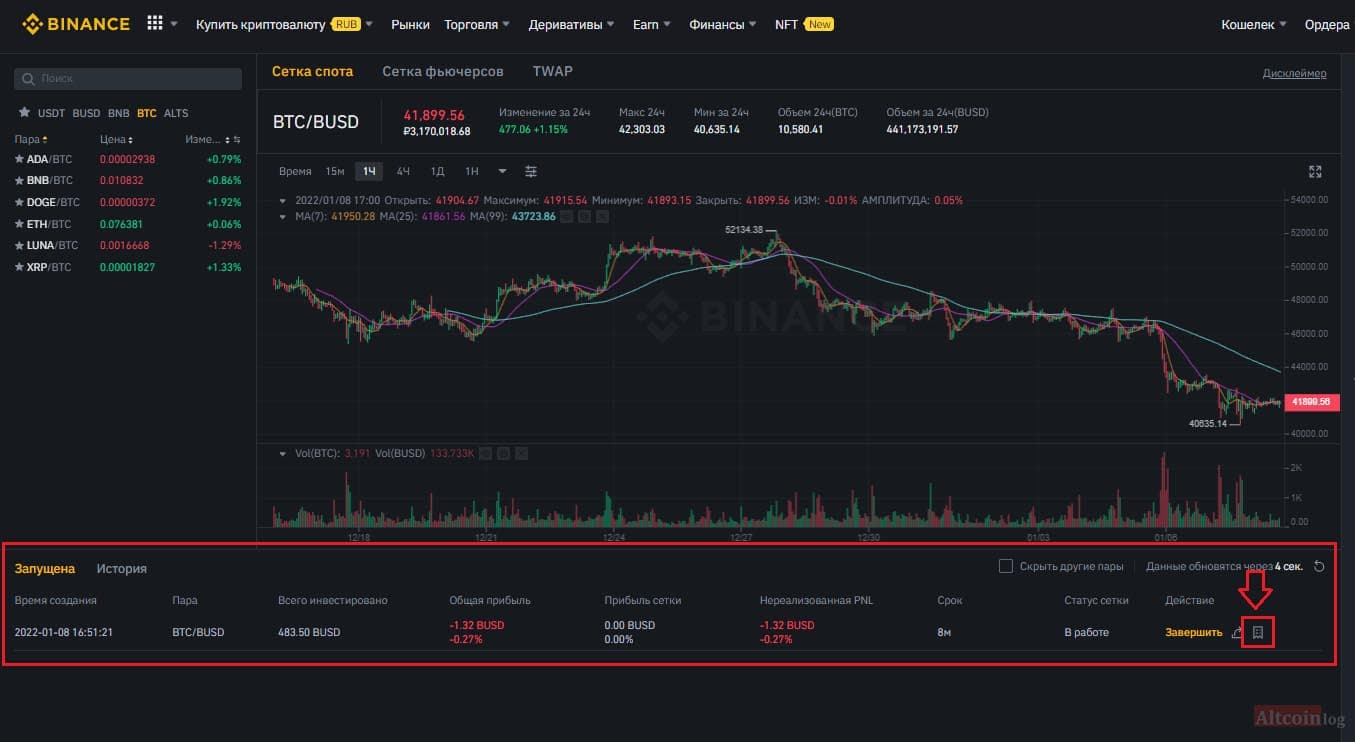Click the Поиск search field
The width and height of the screenshot is (1355, 742).
click(128, 78)
